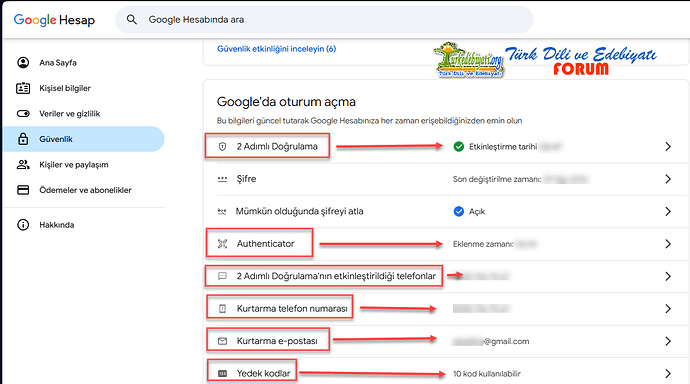Expand the Şifre row chevron
The width and height of the screenshot is (690, 384).
[x=668, y=179]
